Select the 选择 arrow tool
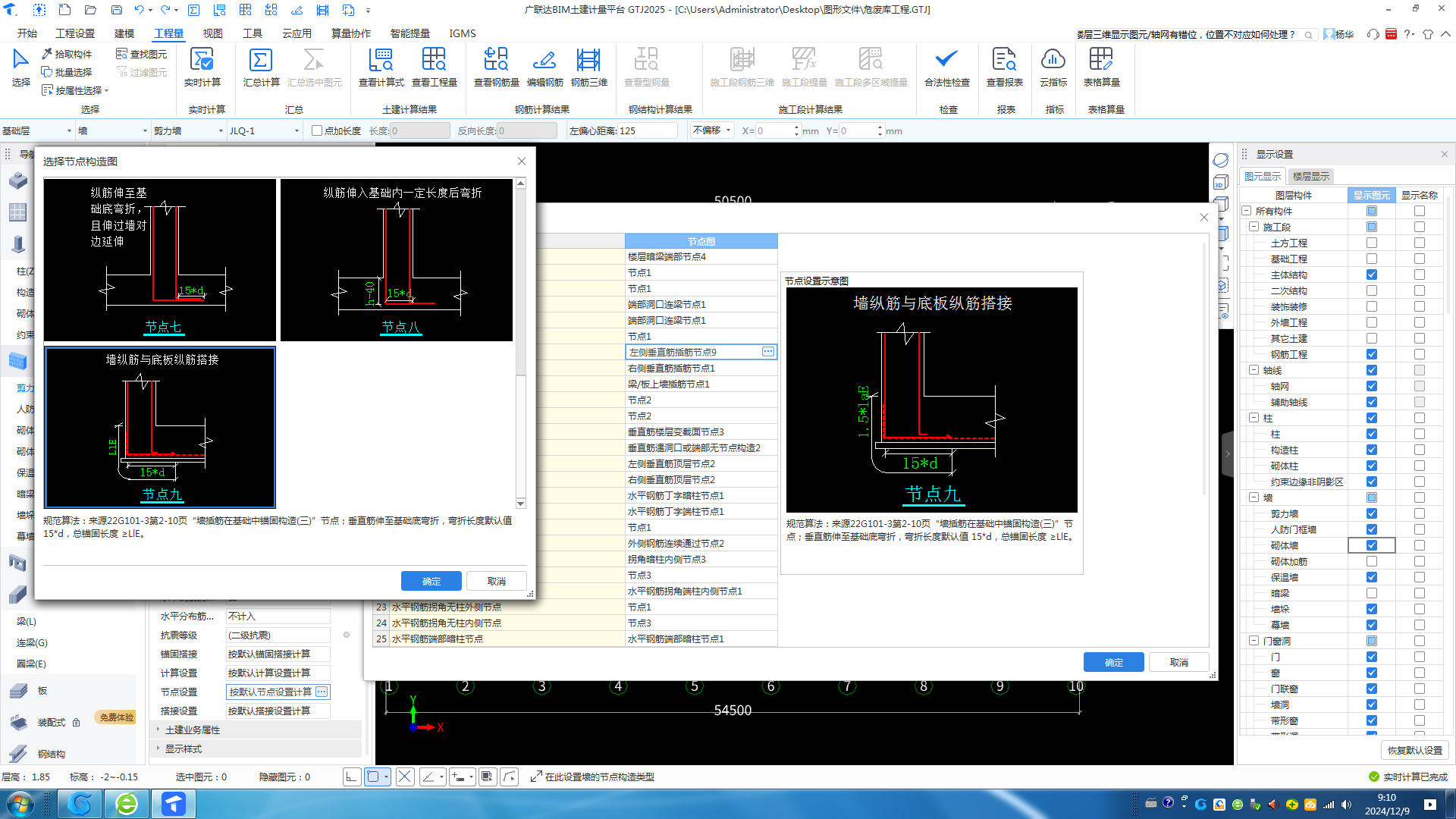This screenshot has height=819, width=1456. [x=20, y=67]
